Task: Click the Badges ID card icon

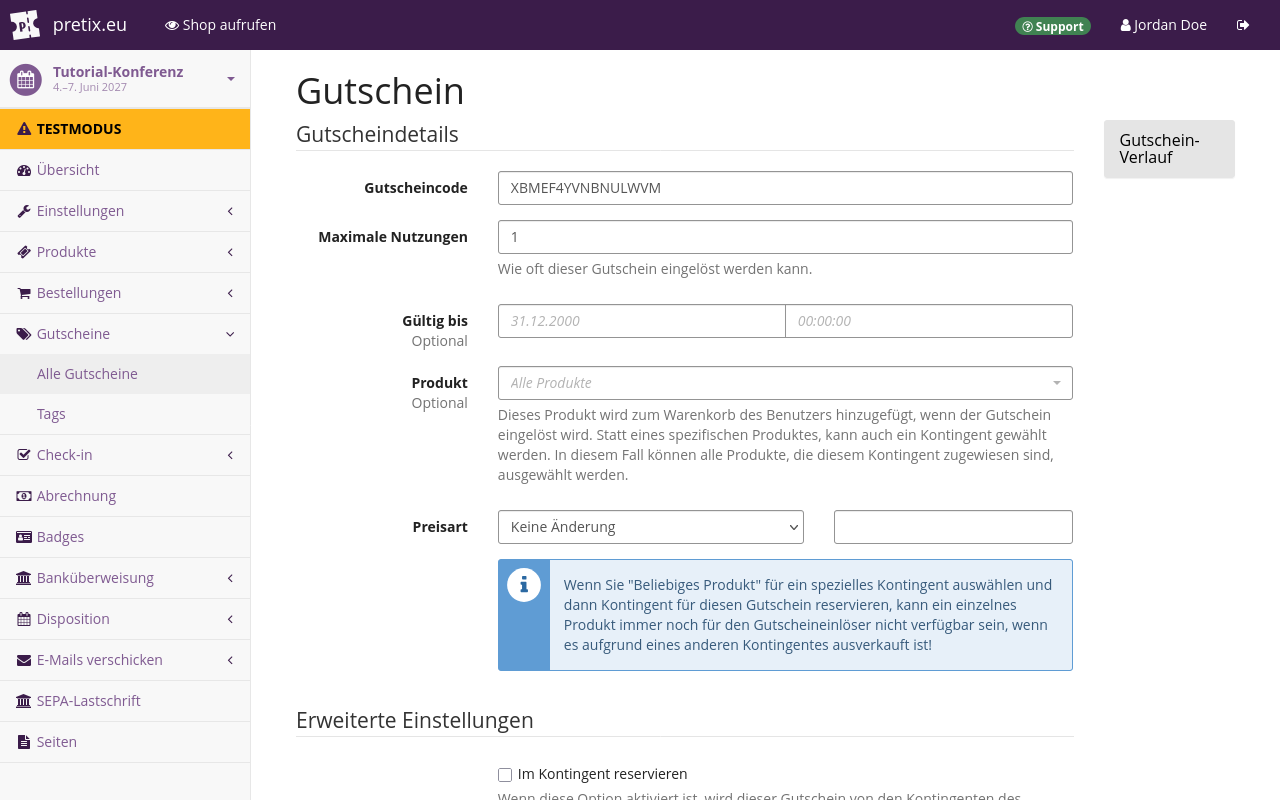Action: [24, 537]
